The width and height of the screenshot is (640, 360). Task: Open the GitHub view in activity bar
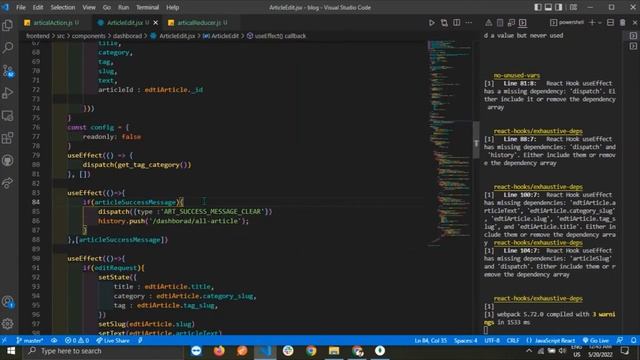pos(8,160)
